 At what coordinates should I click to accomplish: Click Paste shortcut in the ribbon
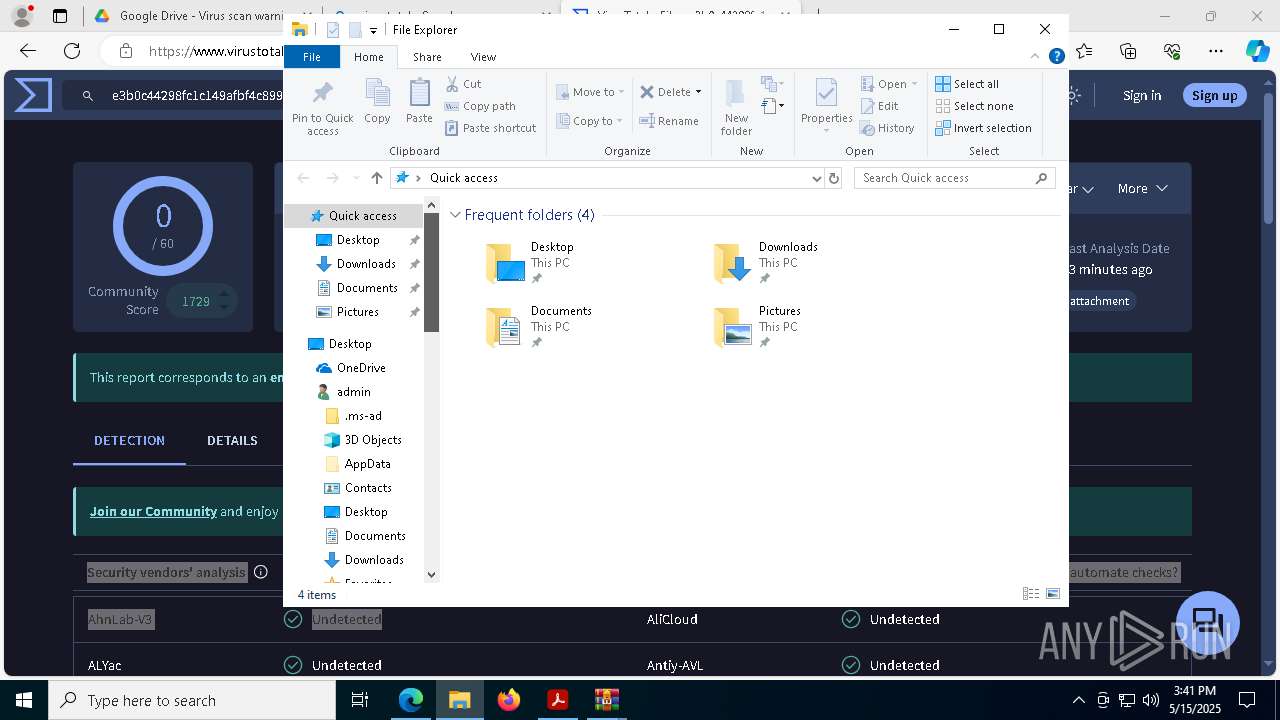tap(490, 128)
